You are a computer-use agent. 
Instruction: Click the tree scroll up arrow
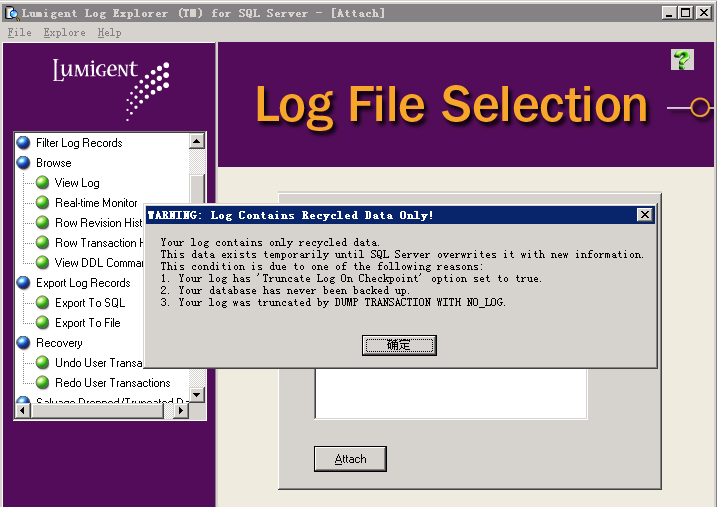pos(197,141)
